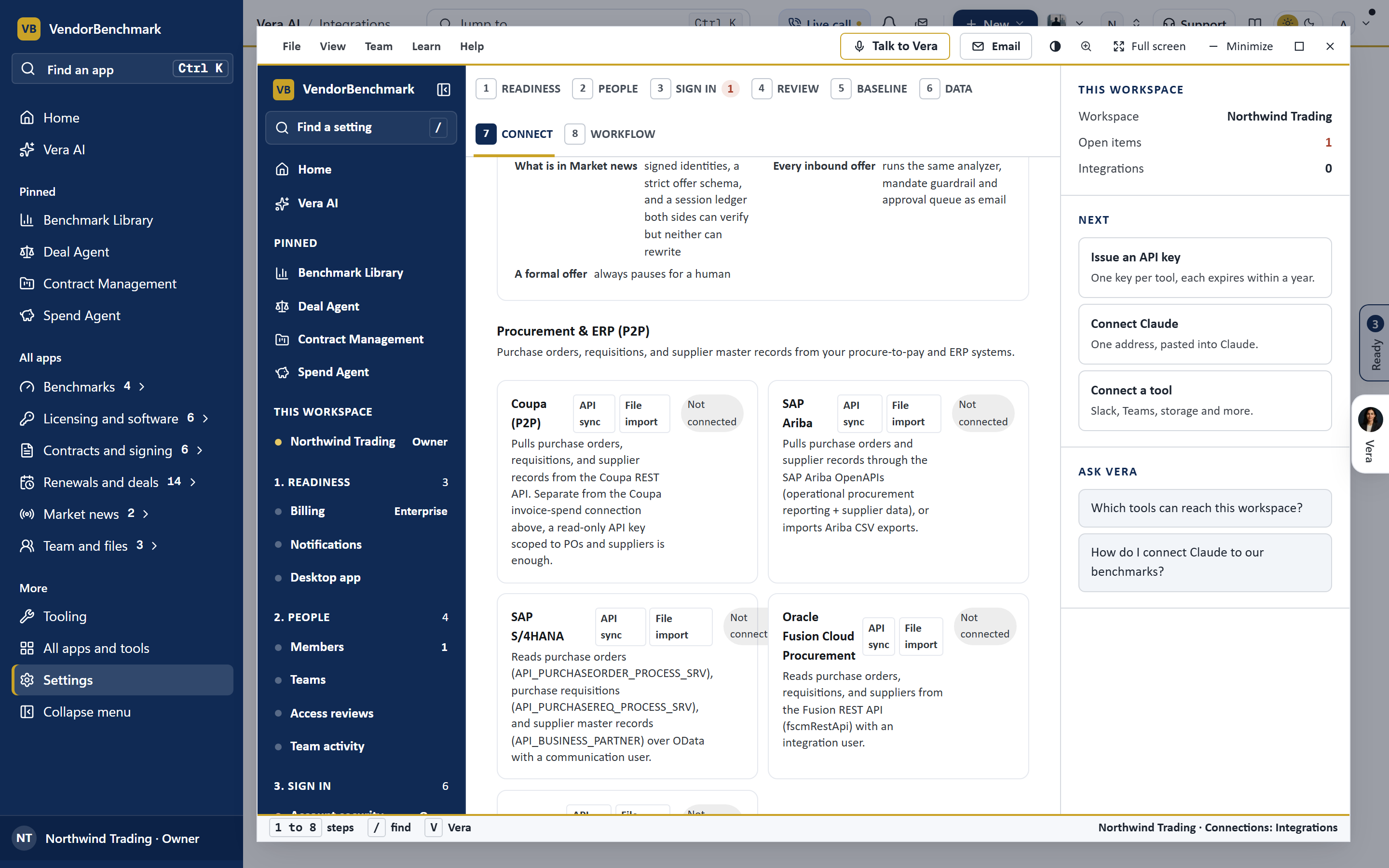Click the Email button
1389x868 pixels.
tap(995, 46)
